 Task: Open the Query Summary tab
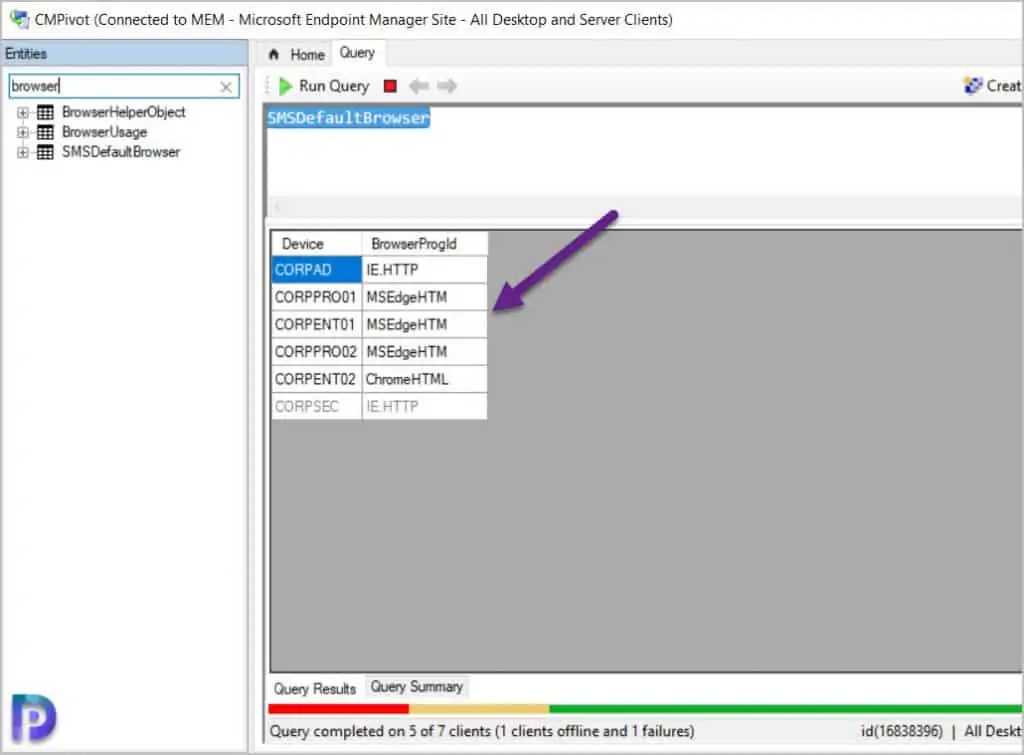[417, 687]
